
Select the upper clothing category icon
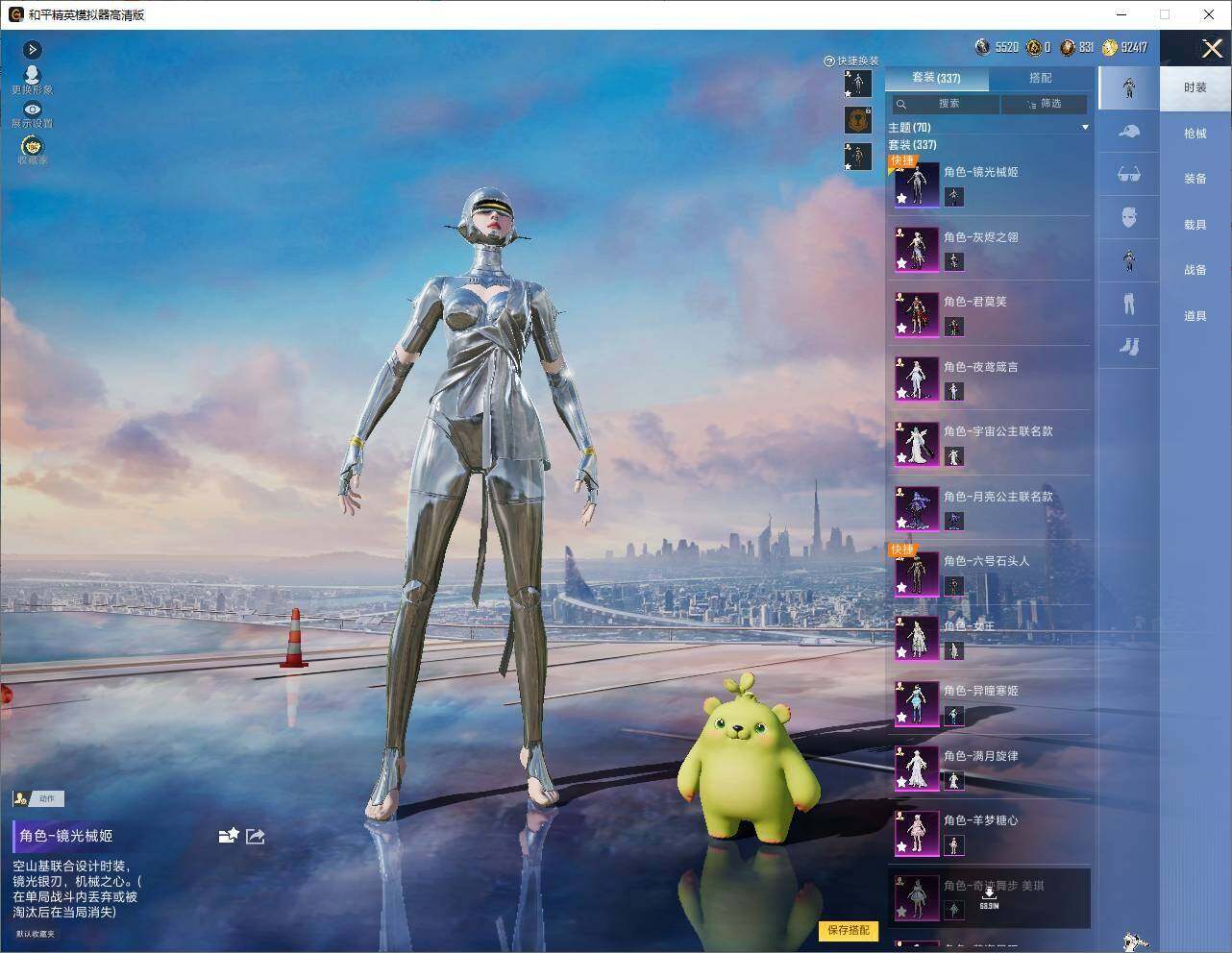1129,260
